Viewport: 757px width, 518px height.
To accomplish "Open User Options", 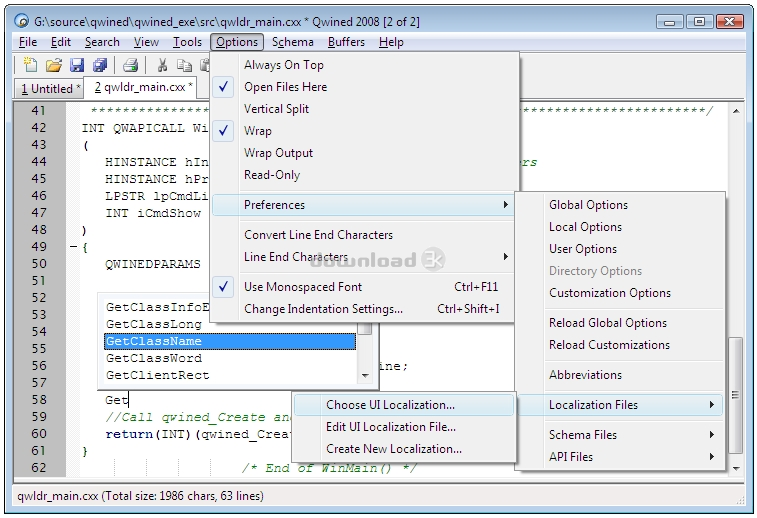I will point(620,249).
